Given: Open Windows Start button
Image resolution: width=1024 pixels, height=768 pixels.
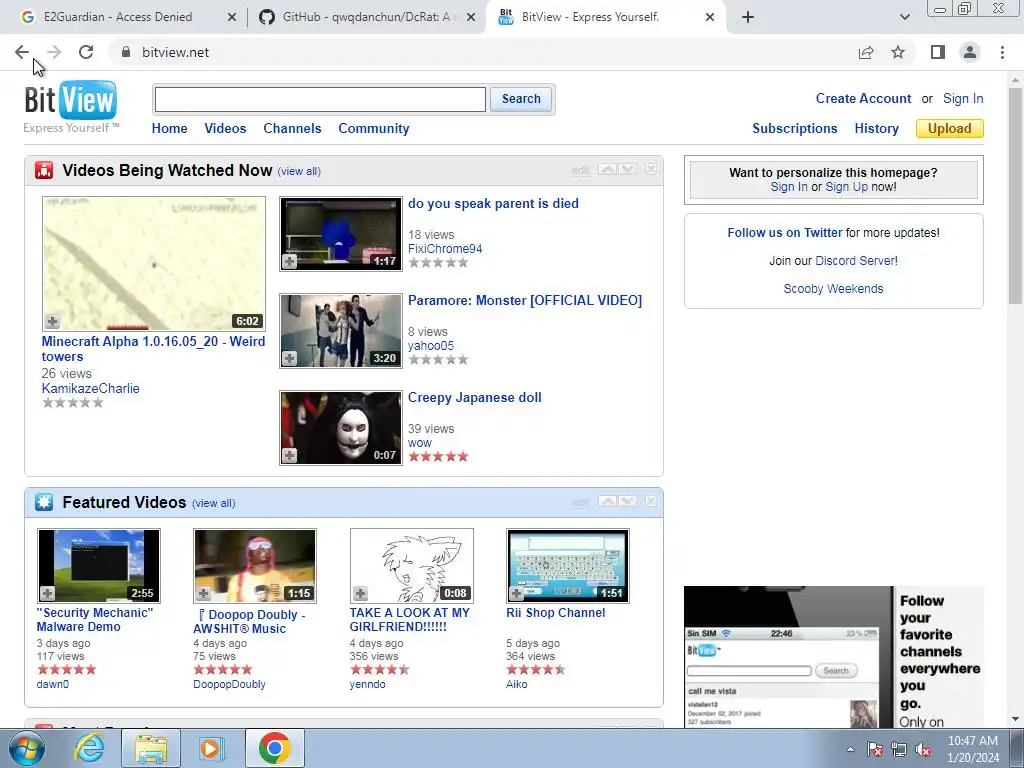Looking at the screenshot, I should 27,748.
